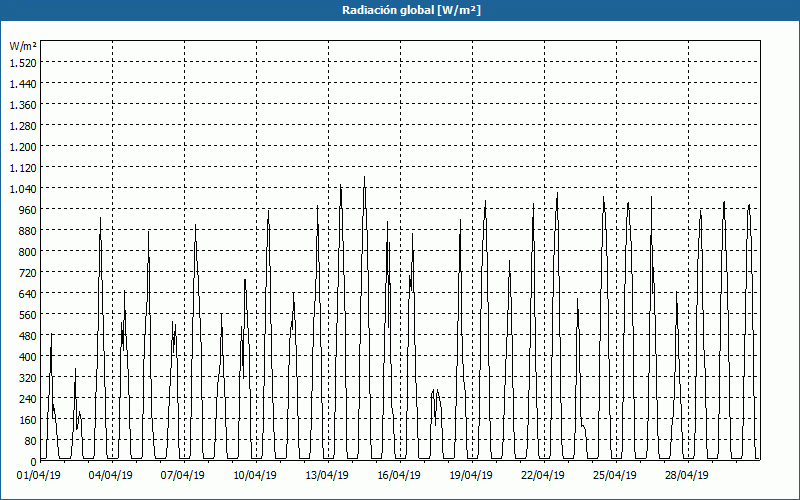Image resolution: width=800 pixels, height=500 pixels.
Task: Select the 560 y-axis value
Action: pos(28,315)
